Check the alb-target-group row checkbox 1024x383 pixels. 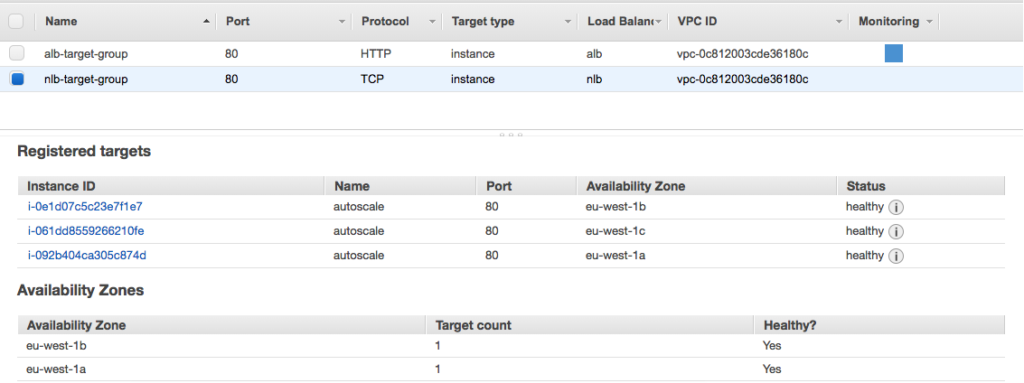click(16, 54)
